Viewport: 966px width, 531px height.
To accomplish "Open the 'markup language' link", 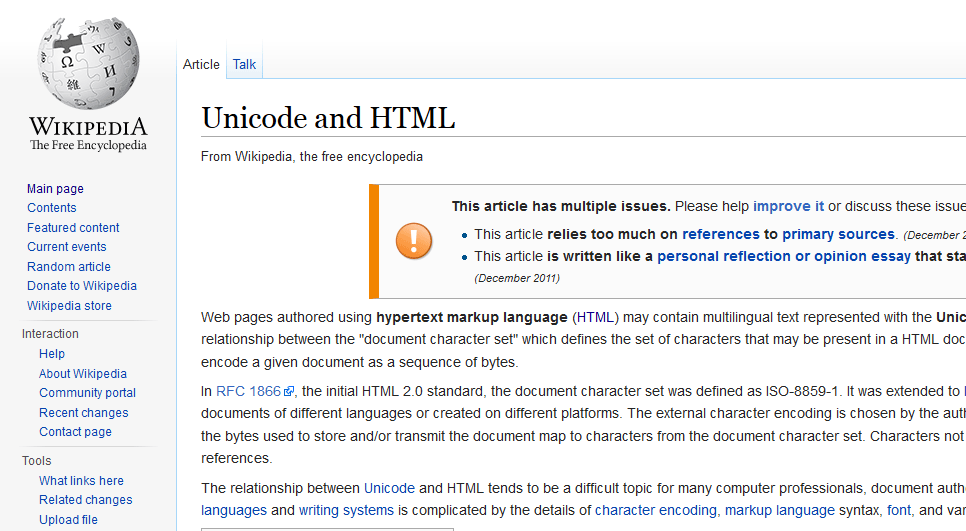I will coord(780,510).
